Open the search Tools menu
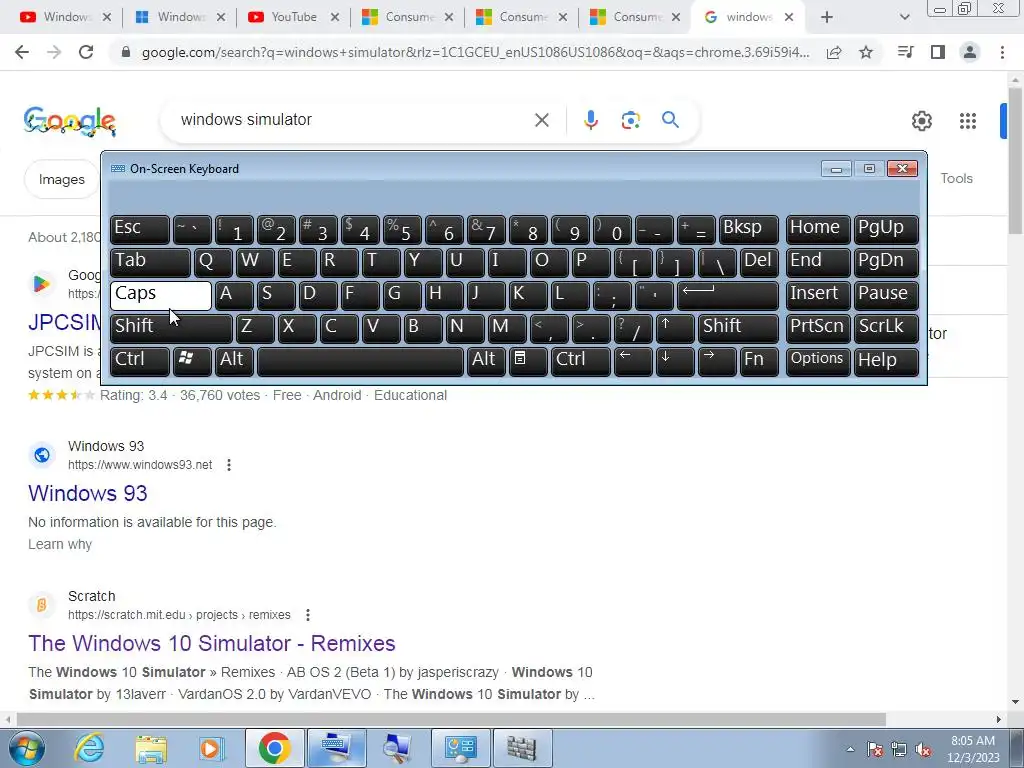The height and width of the screenshot is (768, 1024). pyautogui.click(x=956, y=178)
